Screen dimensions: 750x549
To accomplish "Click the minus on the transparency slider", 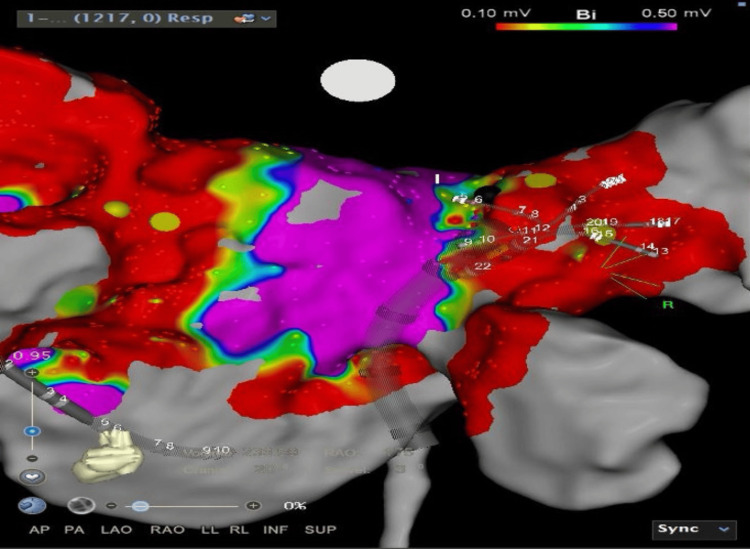I will [x=111, y=505].
